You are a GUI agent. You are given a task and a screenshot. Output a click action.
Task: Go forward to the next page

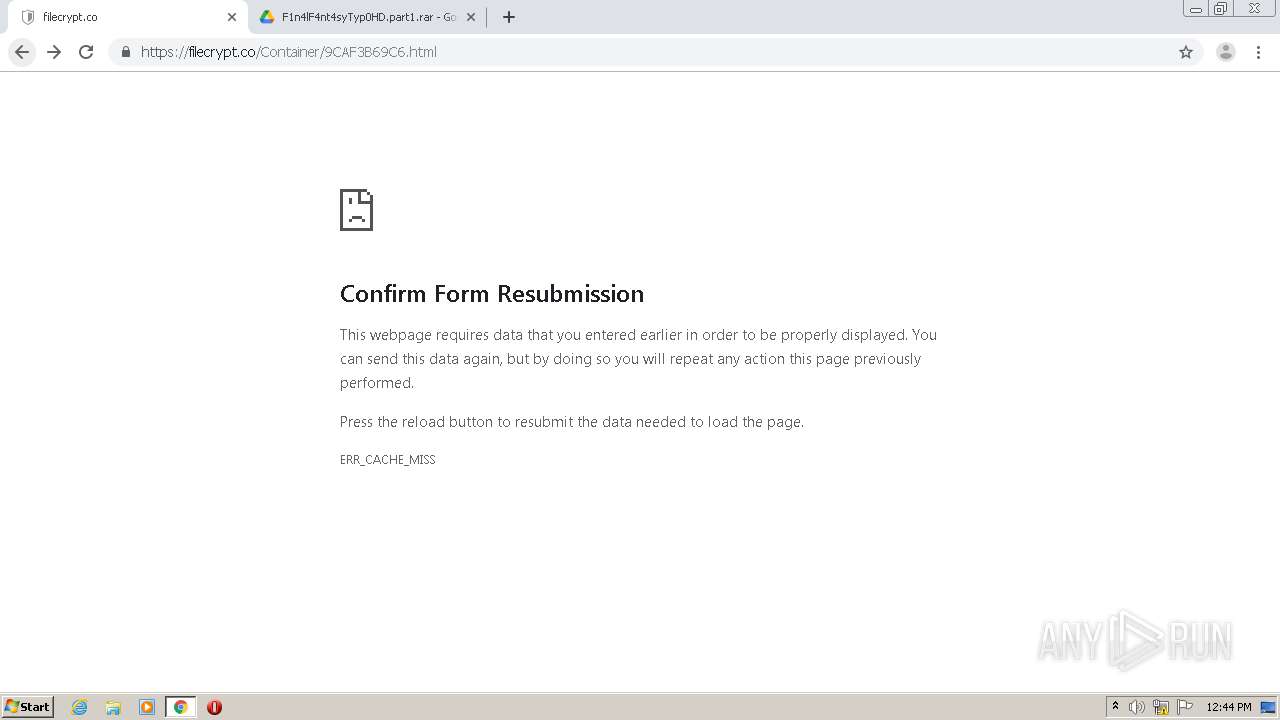[54, 52]
